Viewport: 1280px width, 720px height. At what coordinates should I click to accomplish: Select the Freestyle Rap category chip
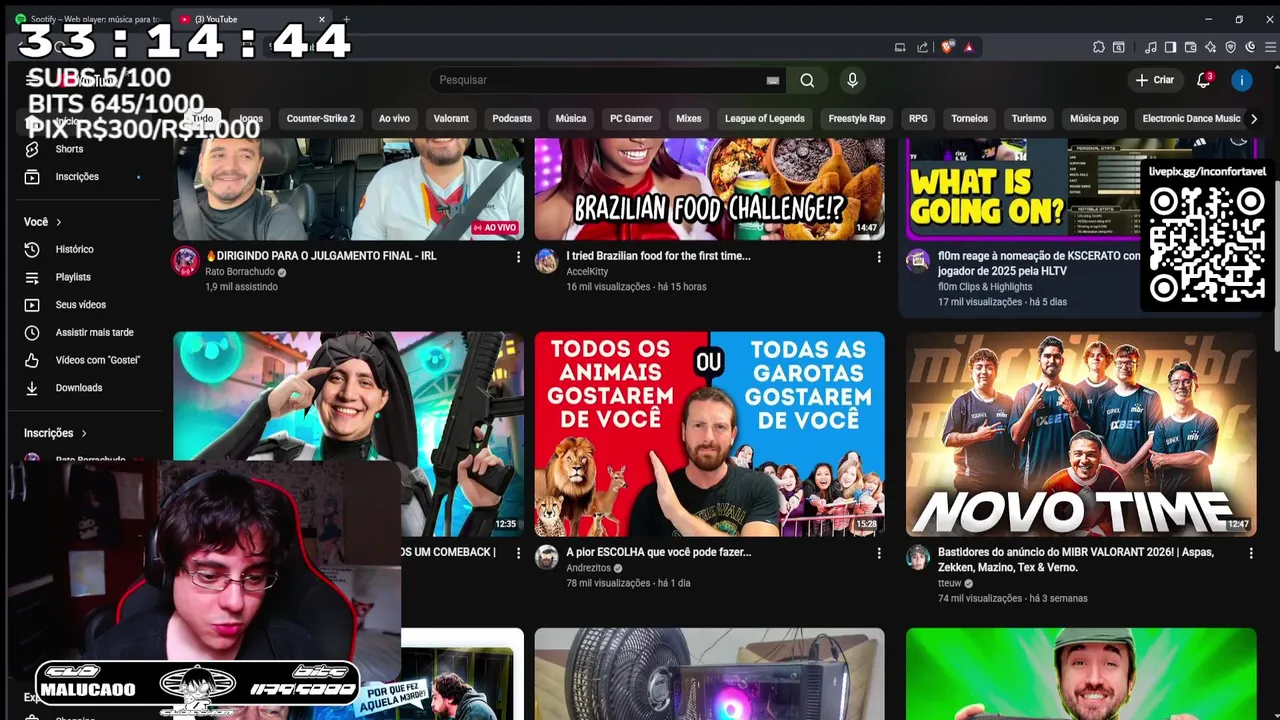857,118
